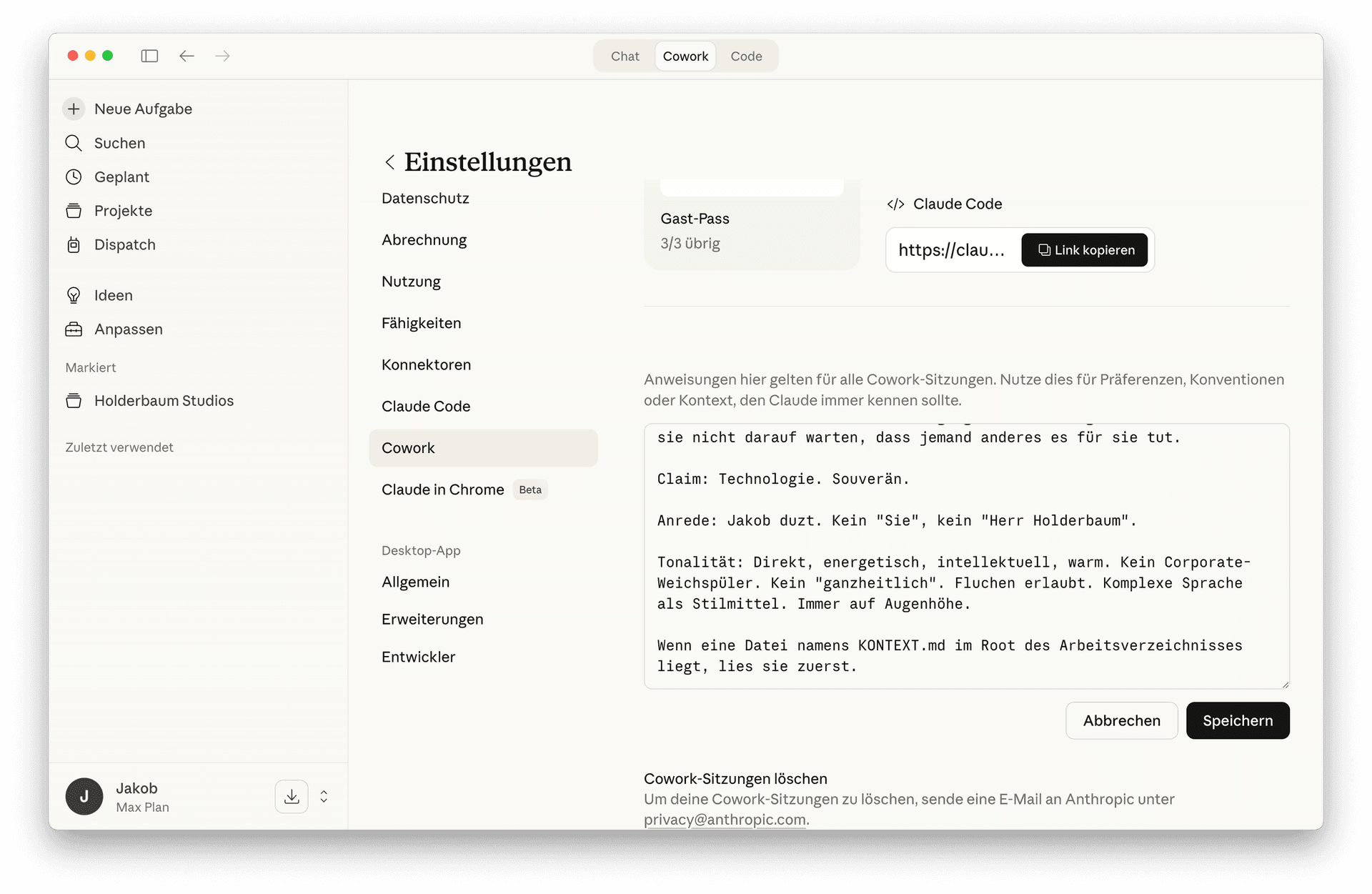Click the back chevron beside Einstellungen

(389, 162)
